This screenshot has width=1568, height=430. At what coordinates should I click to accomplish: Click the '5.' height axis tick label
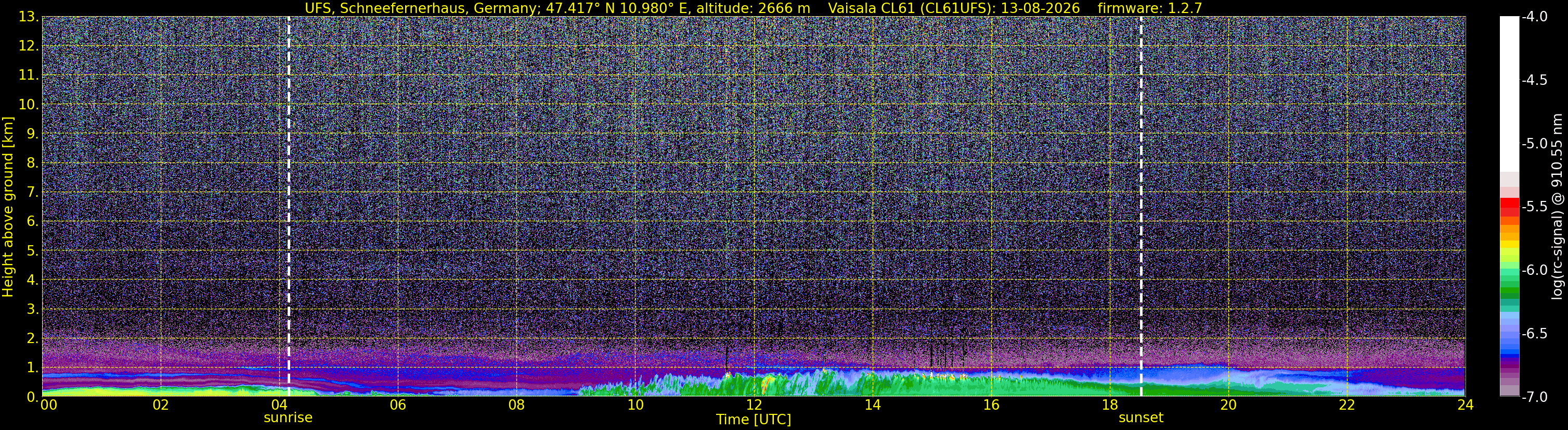(x=32, y=251)
